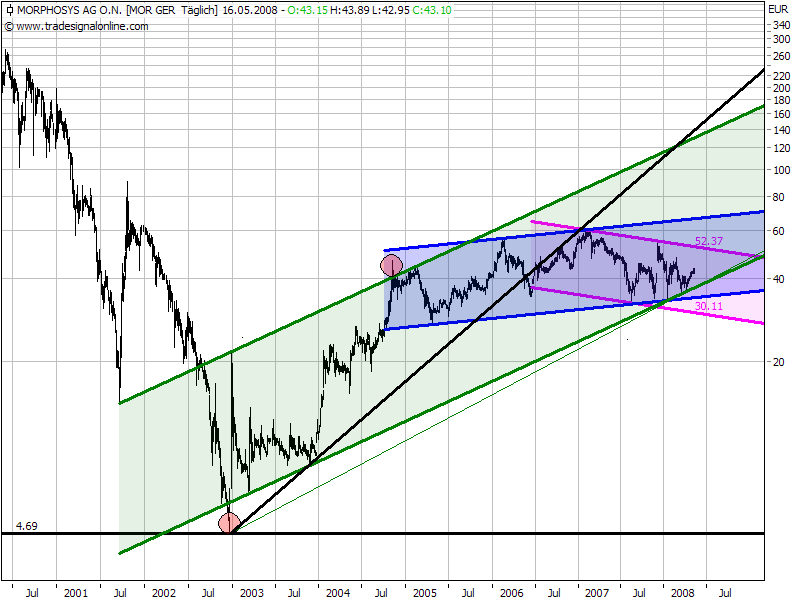The width and height of the screenshot is (800, 600).
Task: Click the close value C:43.10
Action: (x=432, y=10)
